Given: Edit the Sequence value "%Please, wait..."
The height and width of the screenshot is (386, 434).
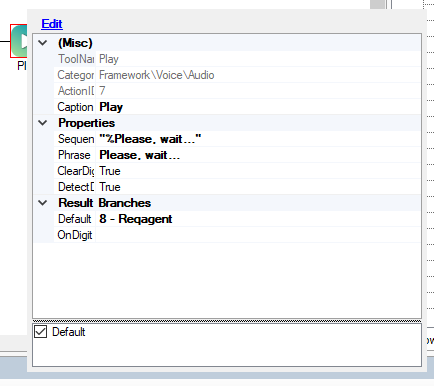Looking at the screenshot, I should (258, 139).
